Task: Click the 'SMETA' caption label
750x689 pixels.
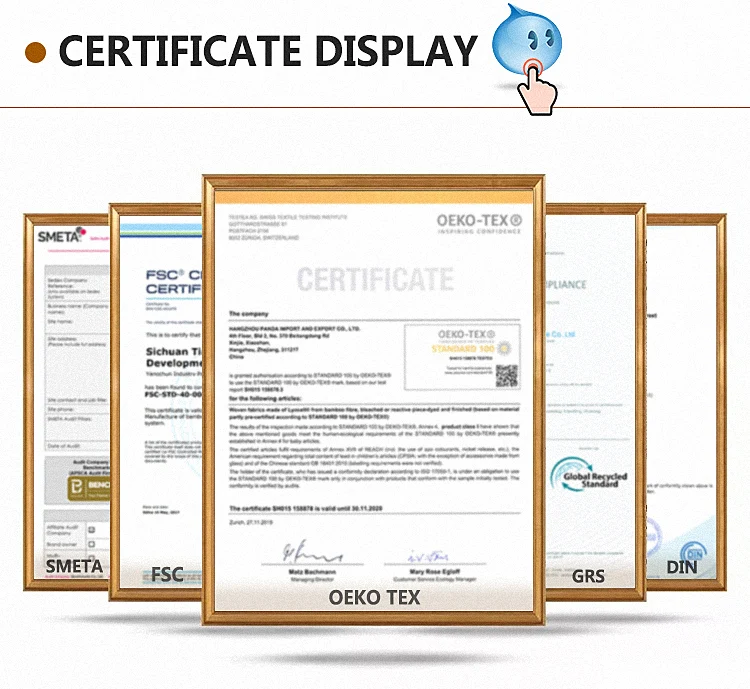Action: (x=74, y=567)
